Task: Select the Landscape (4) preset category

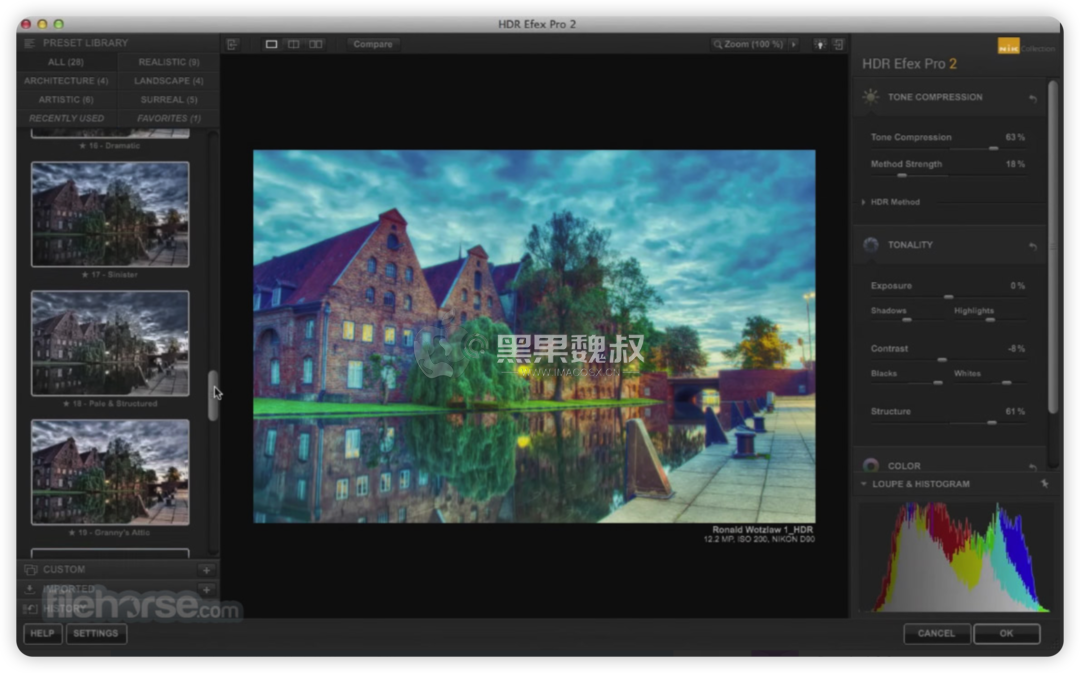Action: (x=168, y=81)
